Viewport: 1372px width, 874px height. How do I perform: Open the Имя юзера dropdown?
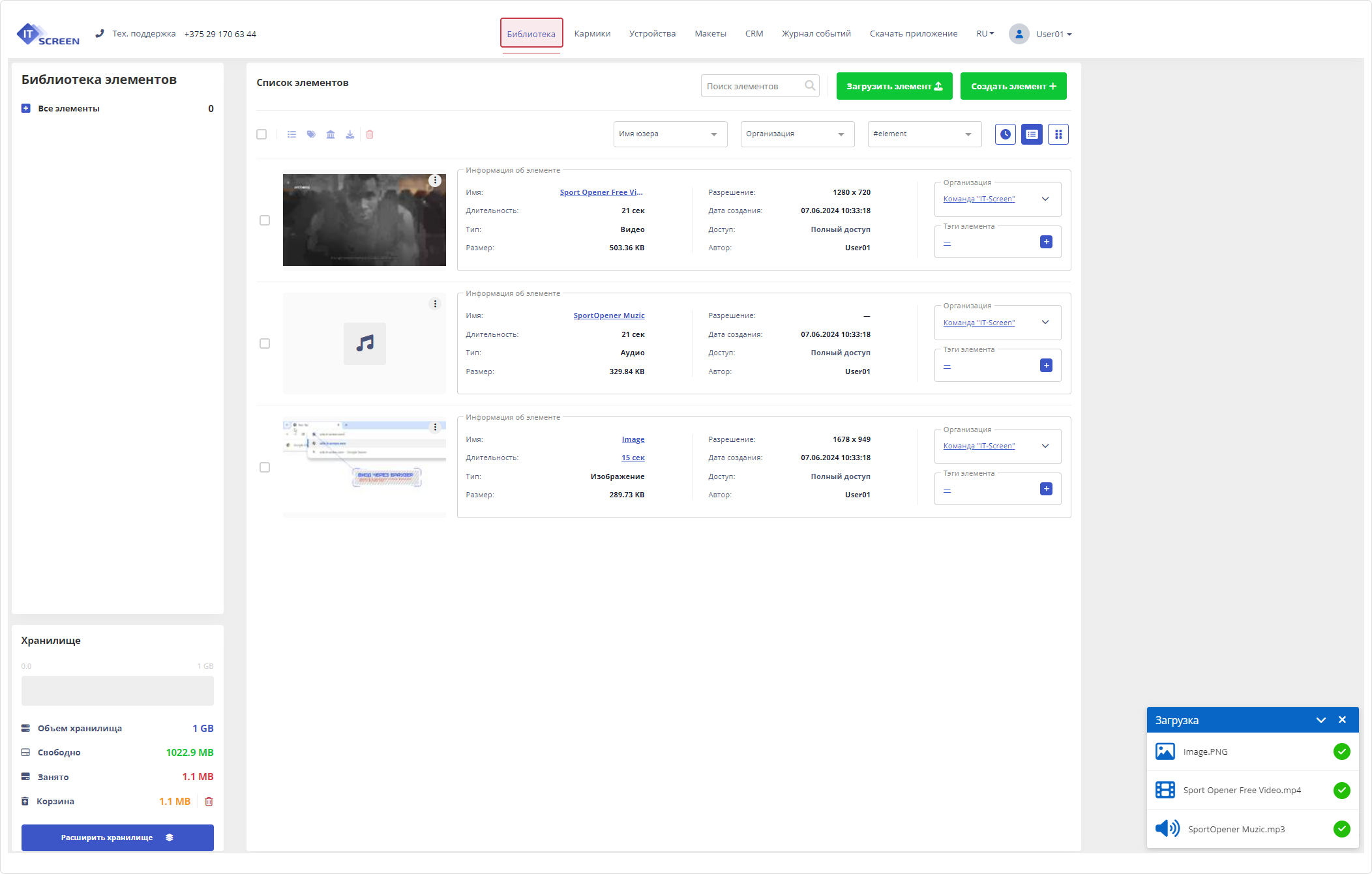point(670,134)
